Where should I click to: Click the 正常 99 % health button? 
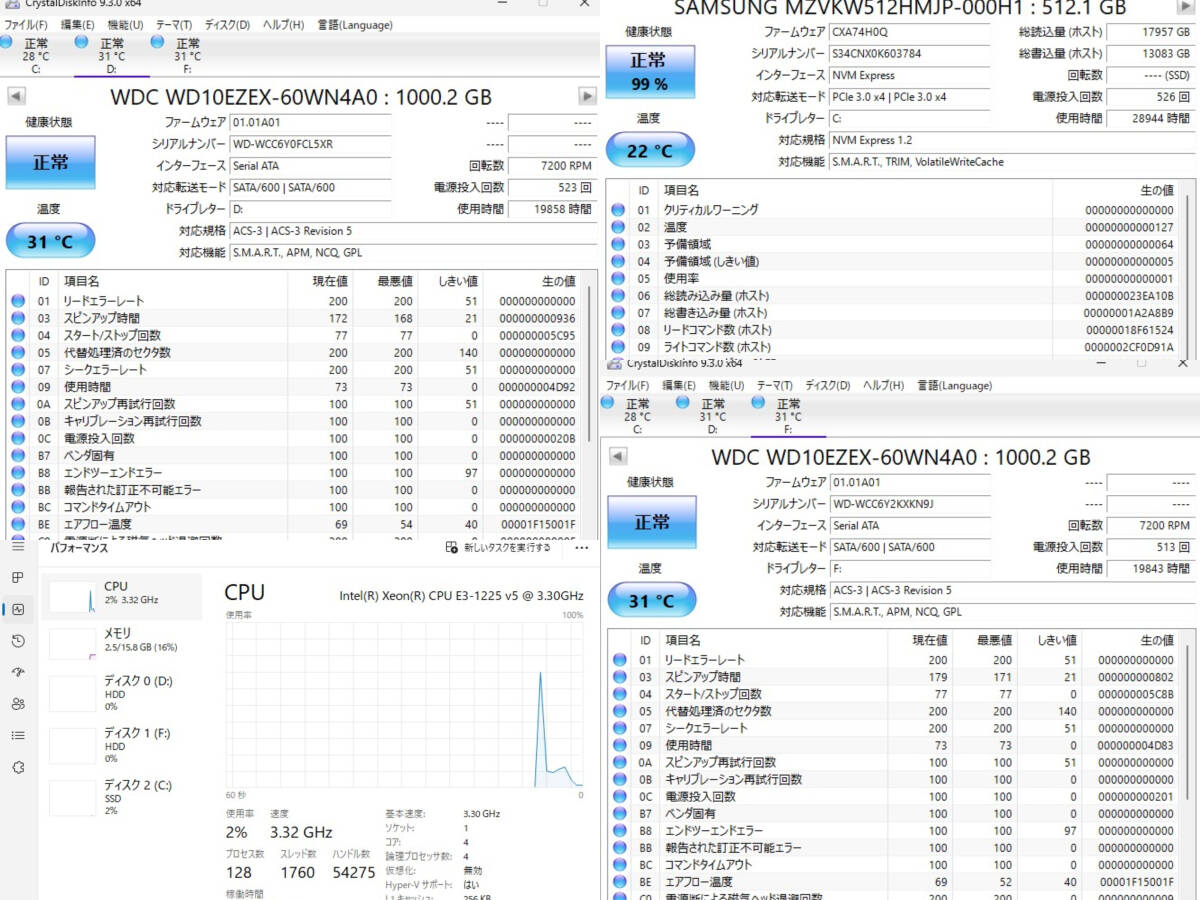pos(649,72)
